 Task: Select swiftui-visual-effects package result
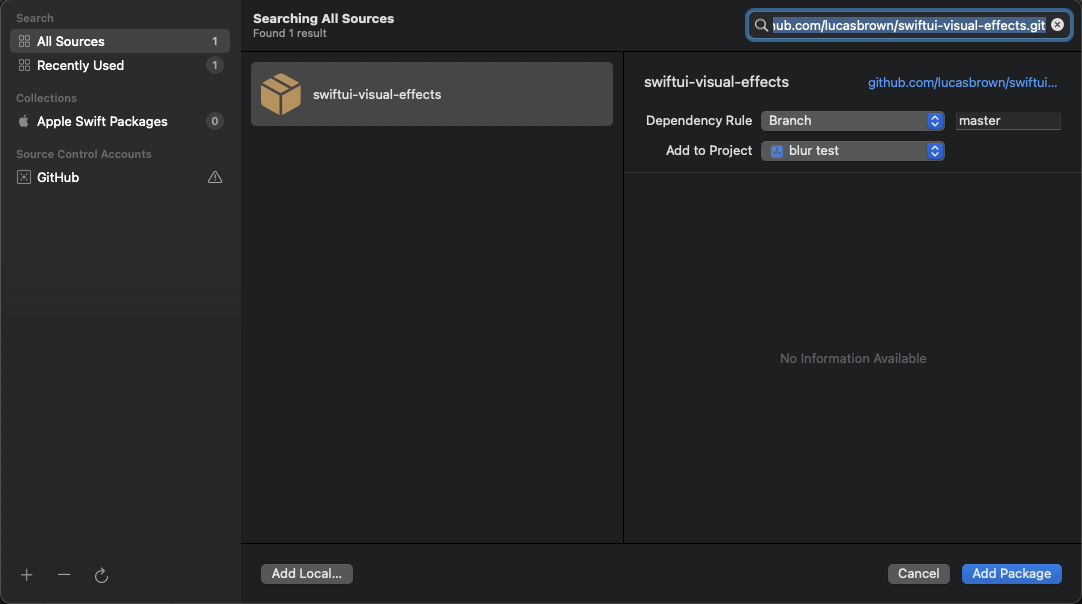[432, 95]
